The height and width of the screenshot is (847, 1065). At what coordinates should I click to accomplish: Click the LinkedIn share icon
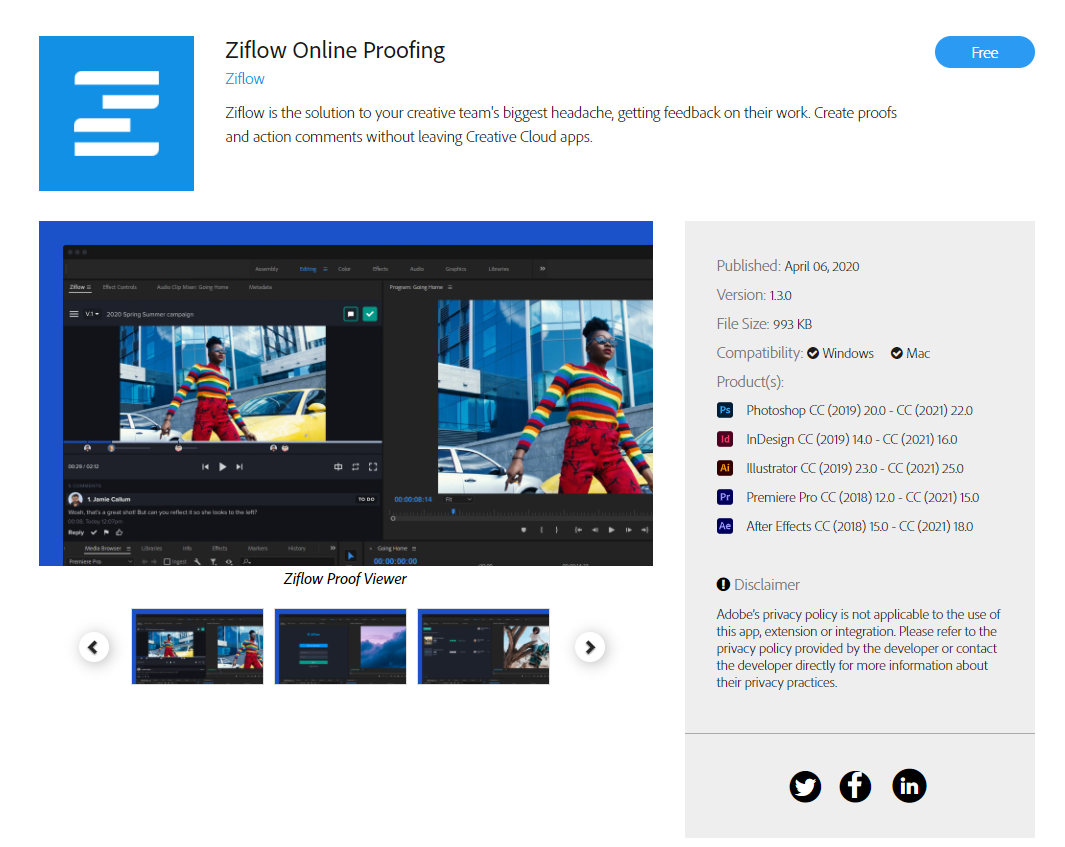pyautogui.click(x=908, y=786)
